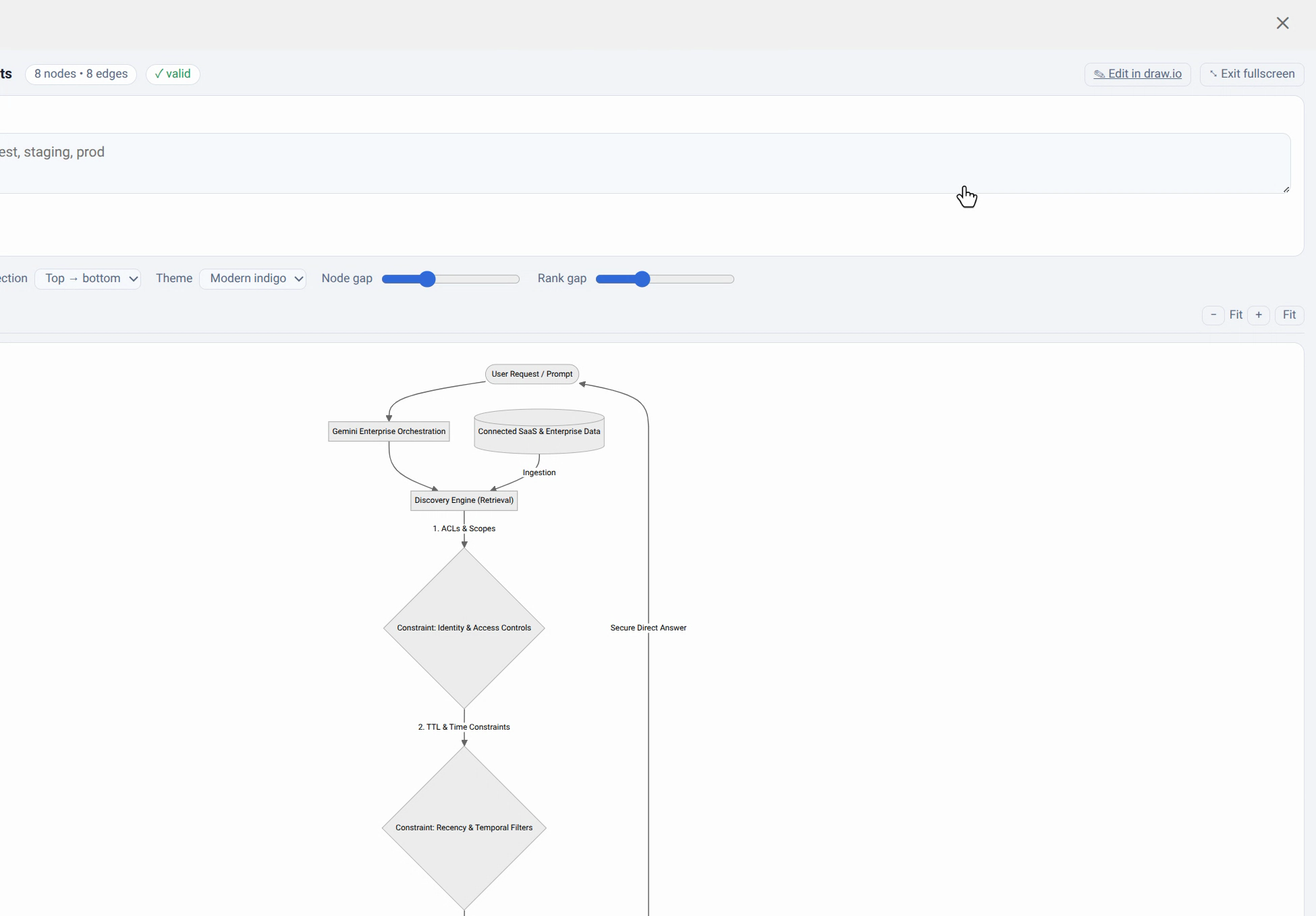Click the valid status badge
The image size is (1316, 916).
point(173,74)
